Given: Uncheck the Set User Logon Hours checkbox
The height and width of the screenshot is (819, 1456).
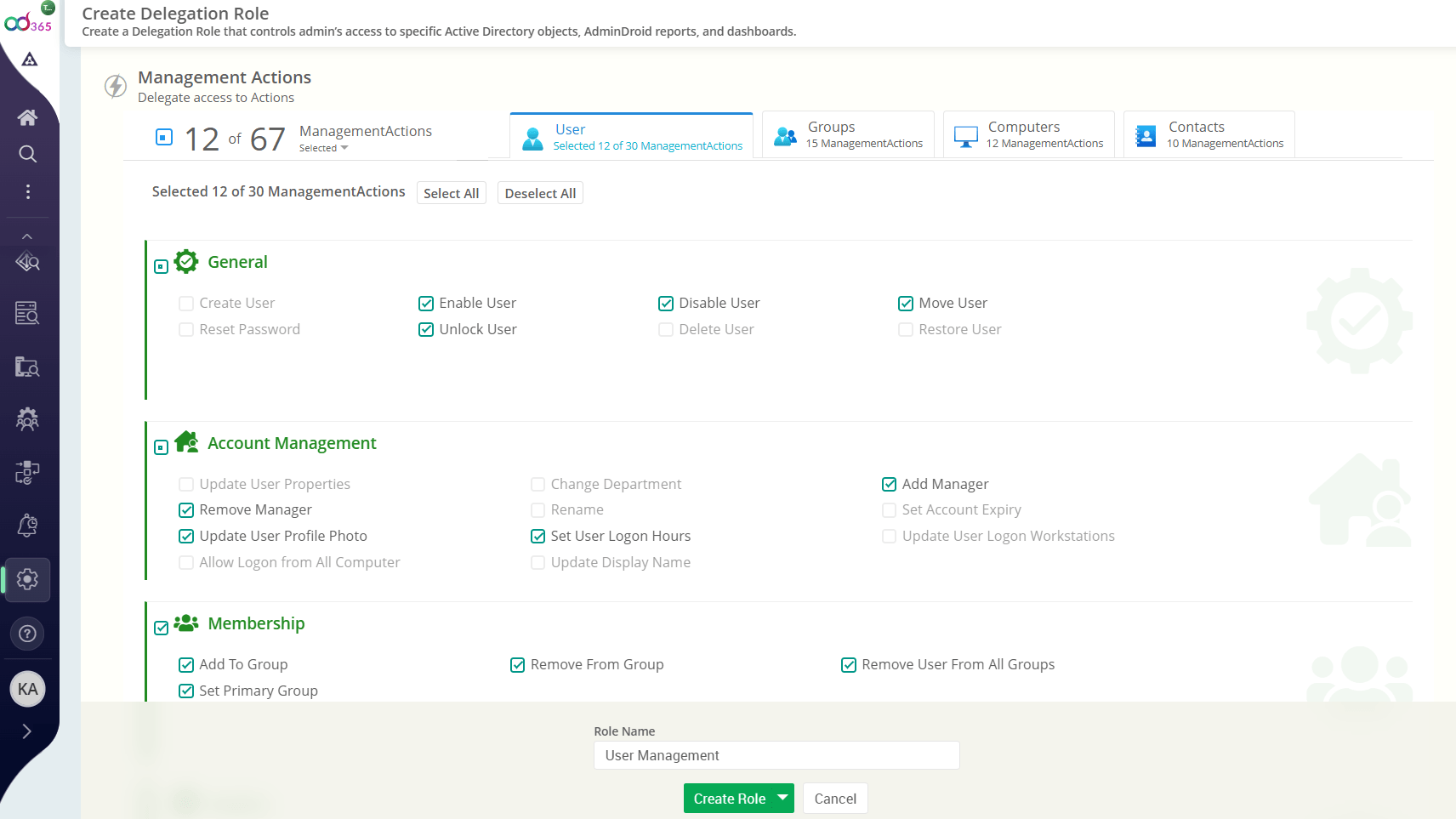Looking at the screenshot, I should point(537,537).
